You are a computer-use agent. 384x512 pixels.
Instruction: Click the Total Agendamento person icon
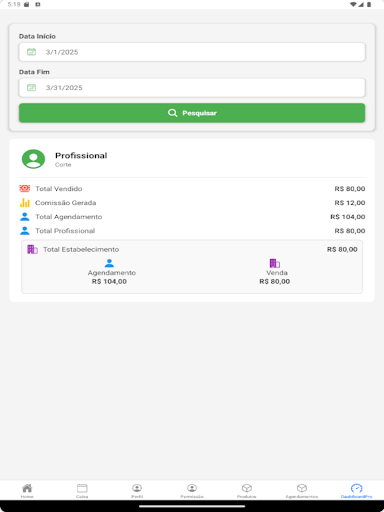click(25, 217)
